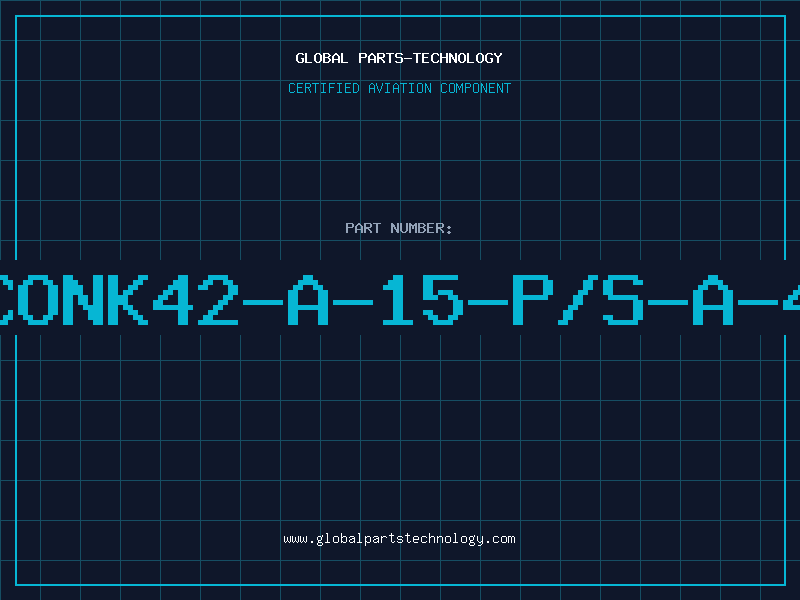Click the letter K in CONK42
Viewport: 800px width, 600px height.
coord(127,300)
